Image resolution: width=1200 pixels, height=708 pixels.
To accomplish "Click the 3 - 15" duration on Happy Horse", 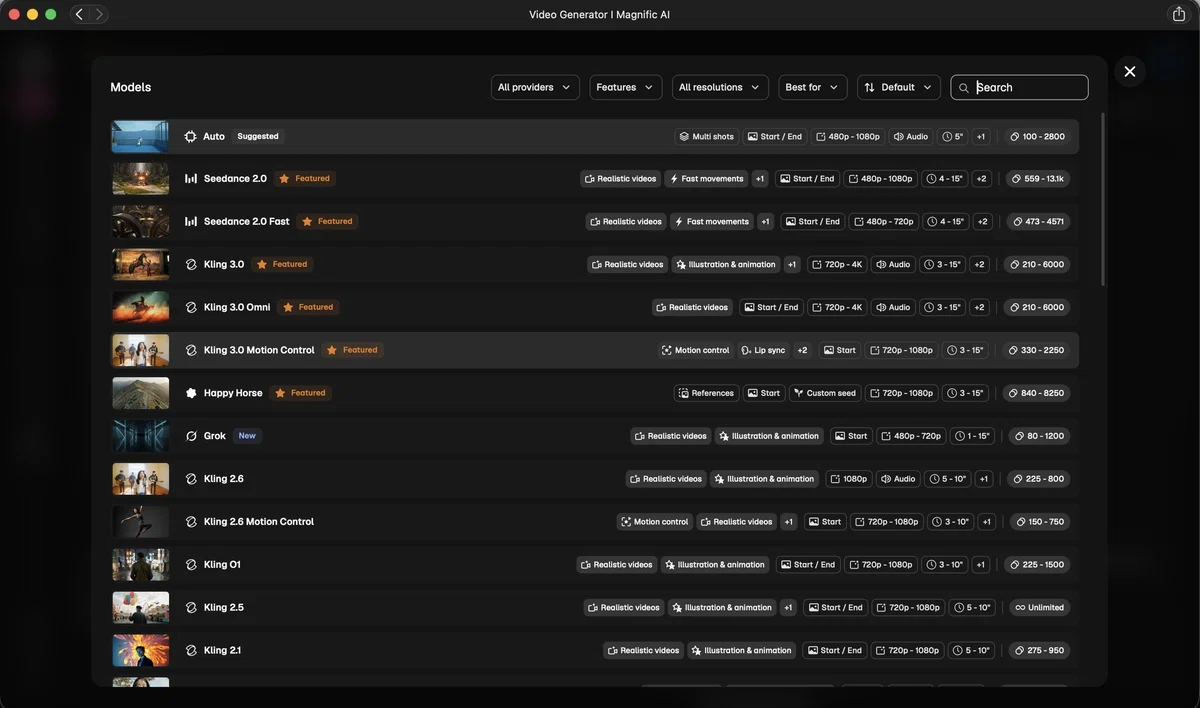I will pos(966,394).
